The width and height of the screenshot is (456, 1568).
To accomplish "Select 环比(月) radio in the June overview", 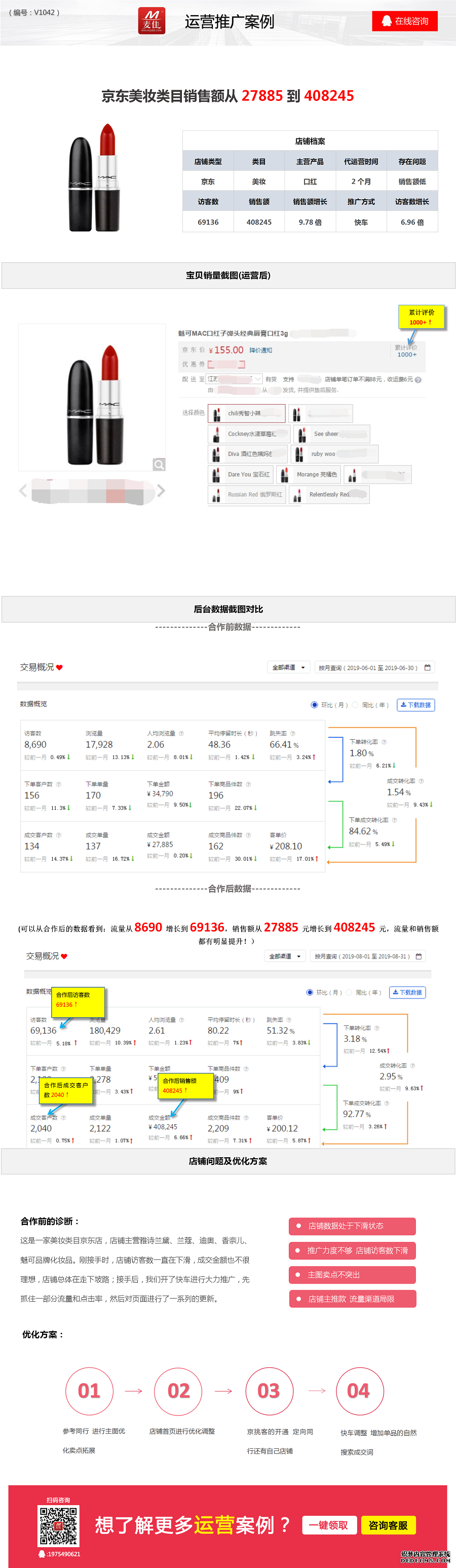I will 314,705.
